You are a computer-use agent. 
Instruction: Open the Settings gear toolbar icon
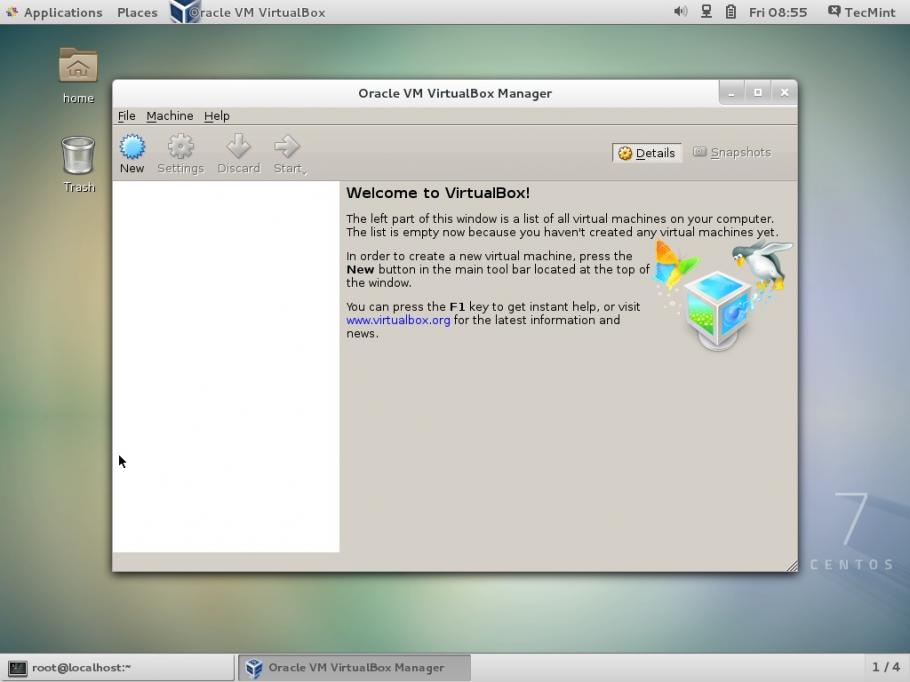pyautogui.click(x=180, y=147)
